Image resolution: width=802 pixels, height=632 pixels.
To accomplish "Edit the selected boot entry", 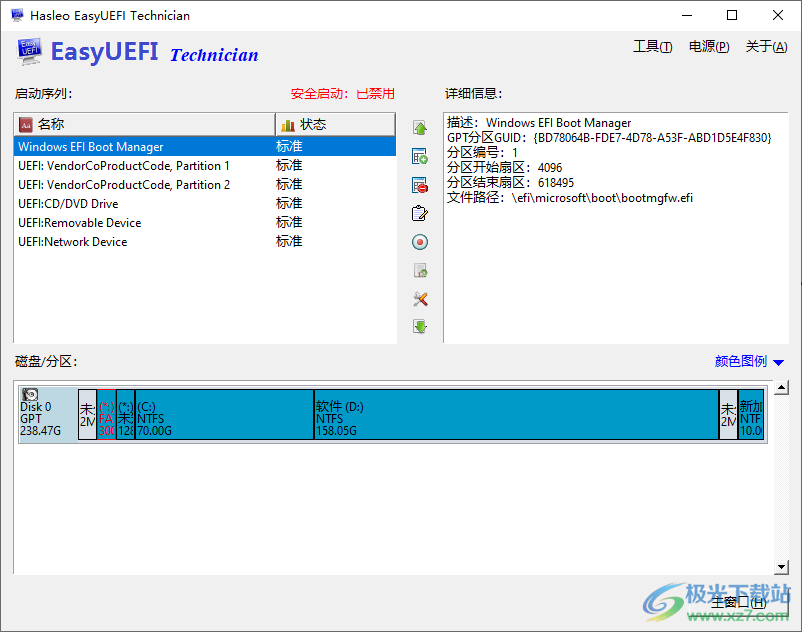I will pyautogui.click(x=420, y=213).
